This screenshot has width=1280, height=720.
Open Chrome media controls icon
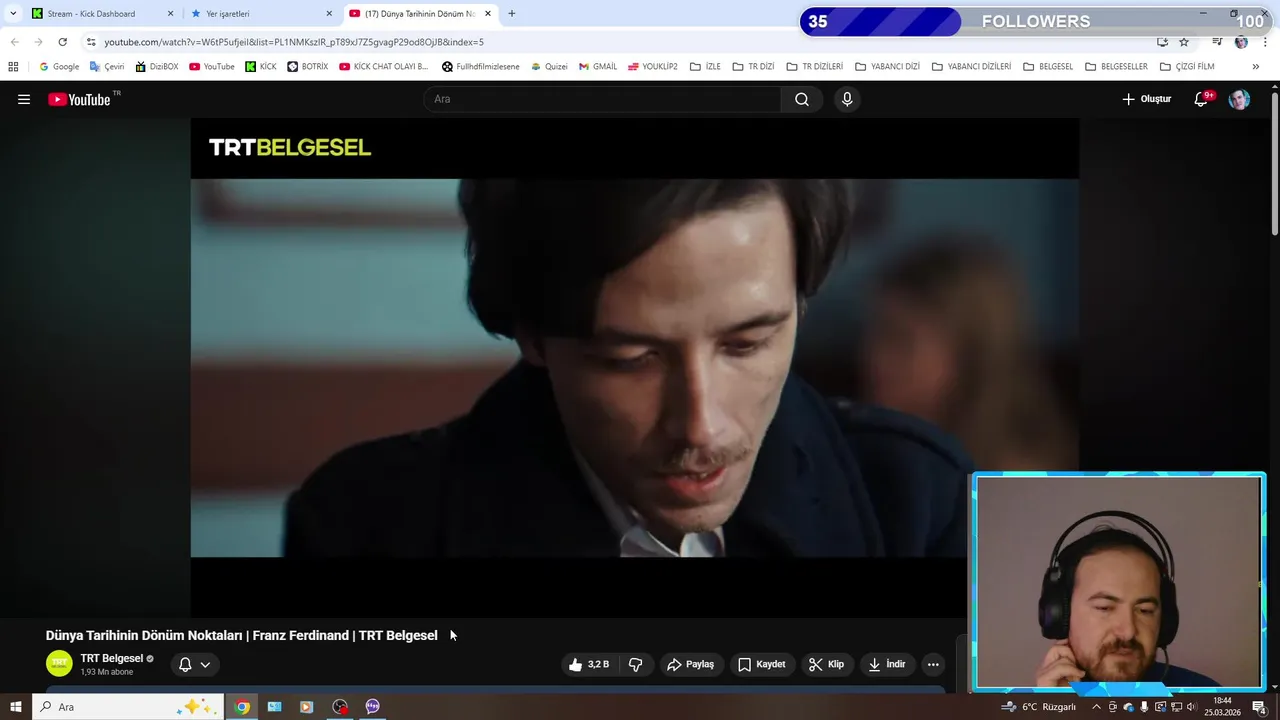1217,42
